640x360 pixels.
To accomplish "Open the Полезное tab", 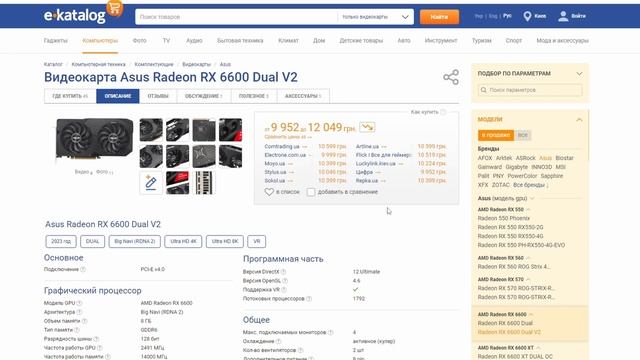I will pos(254,96).
